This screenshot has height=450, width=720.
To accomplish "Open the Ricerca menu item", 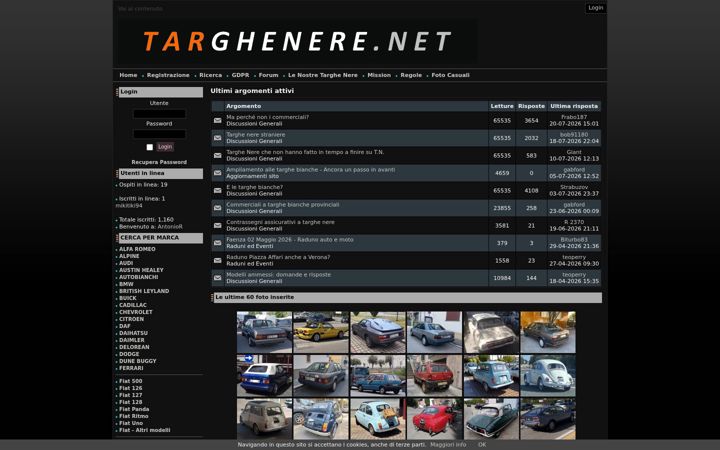I will tap(210, 75).
